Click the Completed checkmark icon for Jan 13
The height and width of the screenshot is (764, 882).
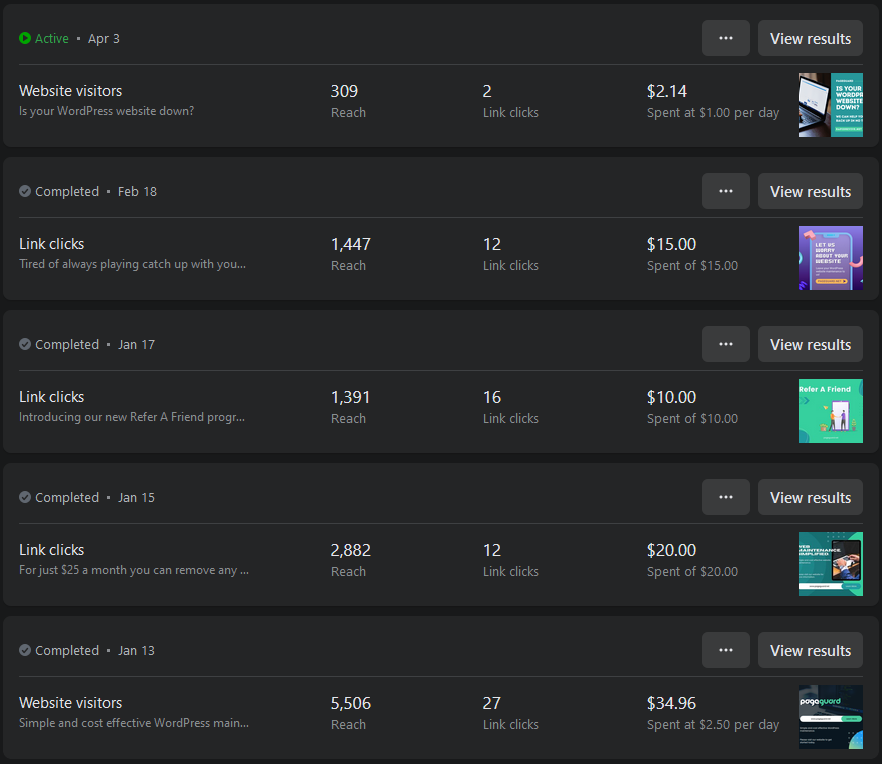tap(25, 650)
